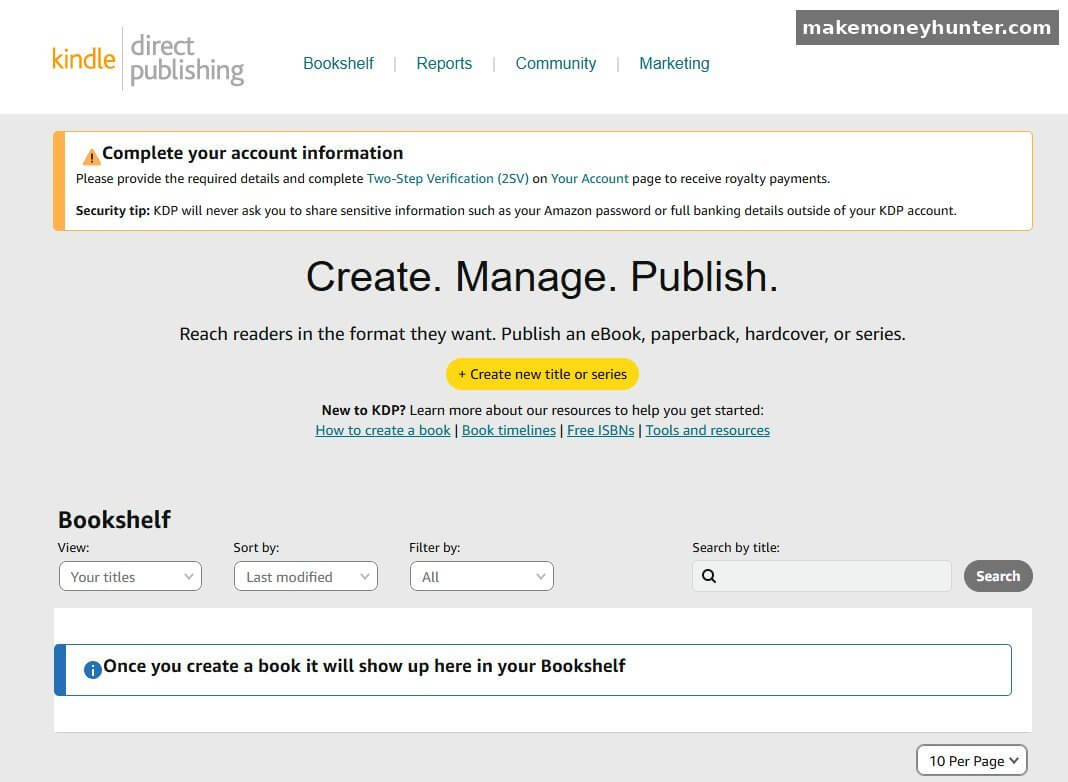Focus the Search by title input field
The height and width of the screenshot is (782, 1068).
821,576
